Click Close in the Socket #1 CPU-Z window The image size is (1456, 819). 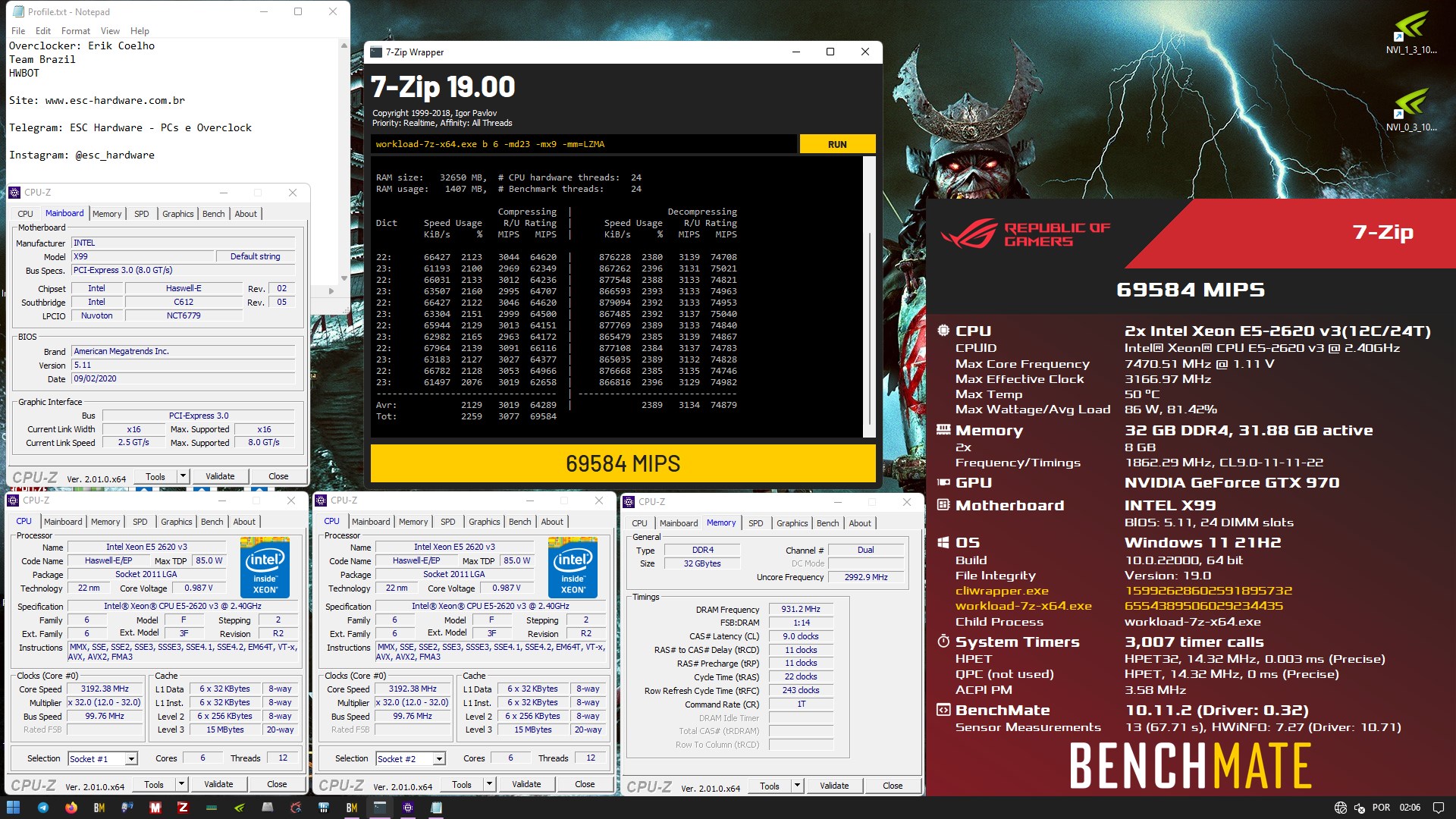[277, 784]
